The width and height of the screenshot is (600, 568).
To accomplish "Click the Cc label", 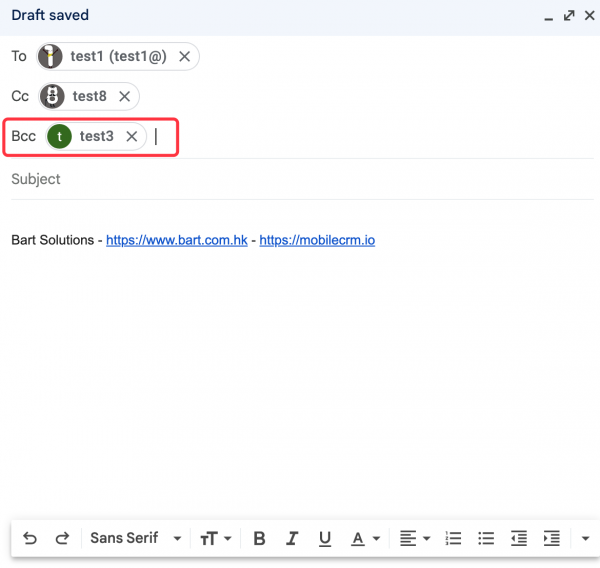I will [20, 96].
